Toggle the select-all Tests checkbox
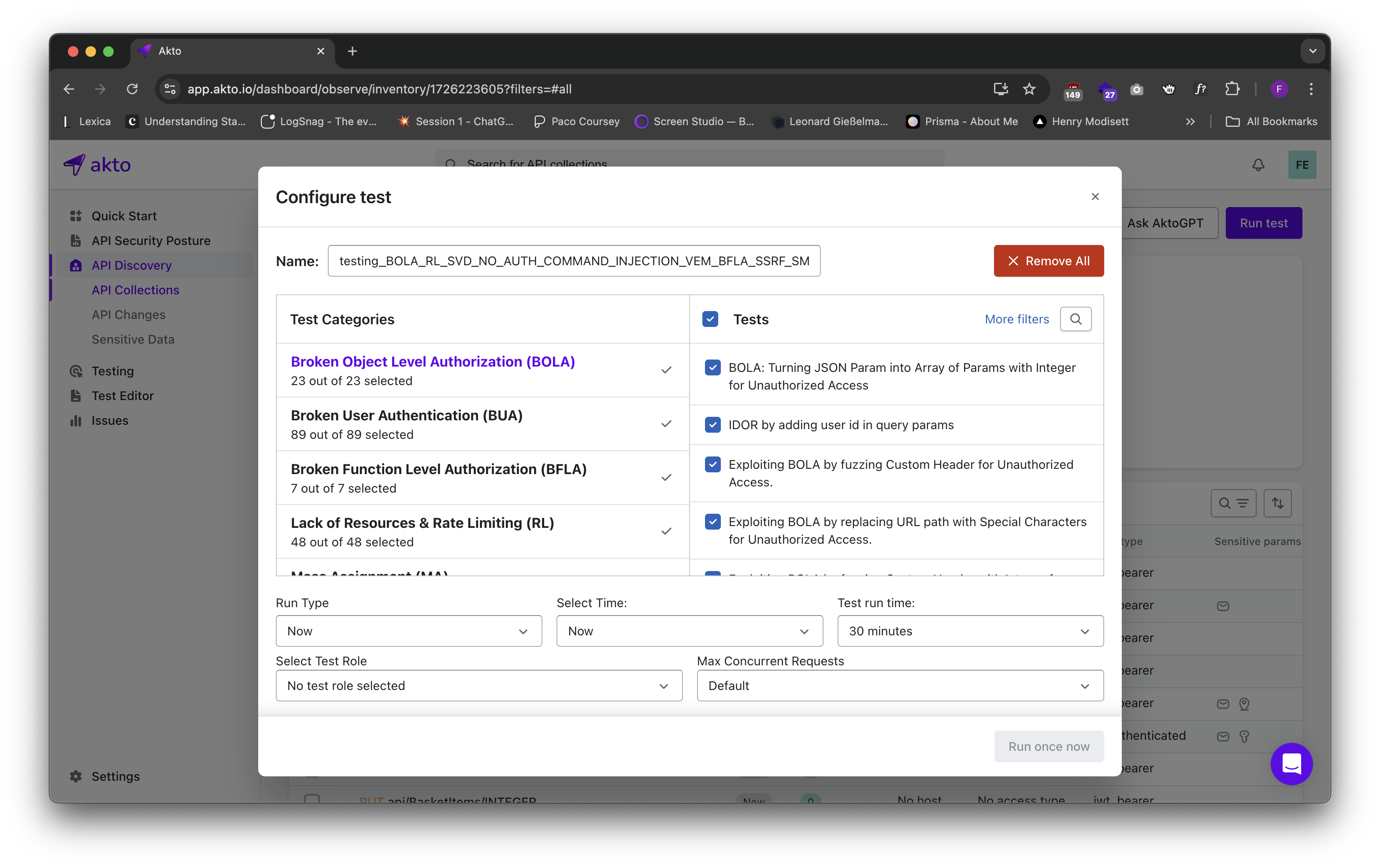This screenshot has height=868, width=1380. pos(709,319)
